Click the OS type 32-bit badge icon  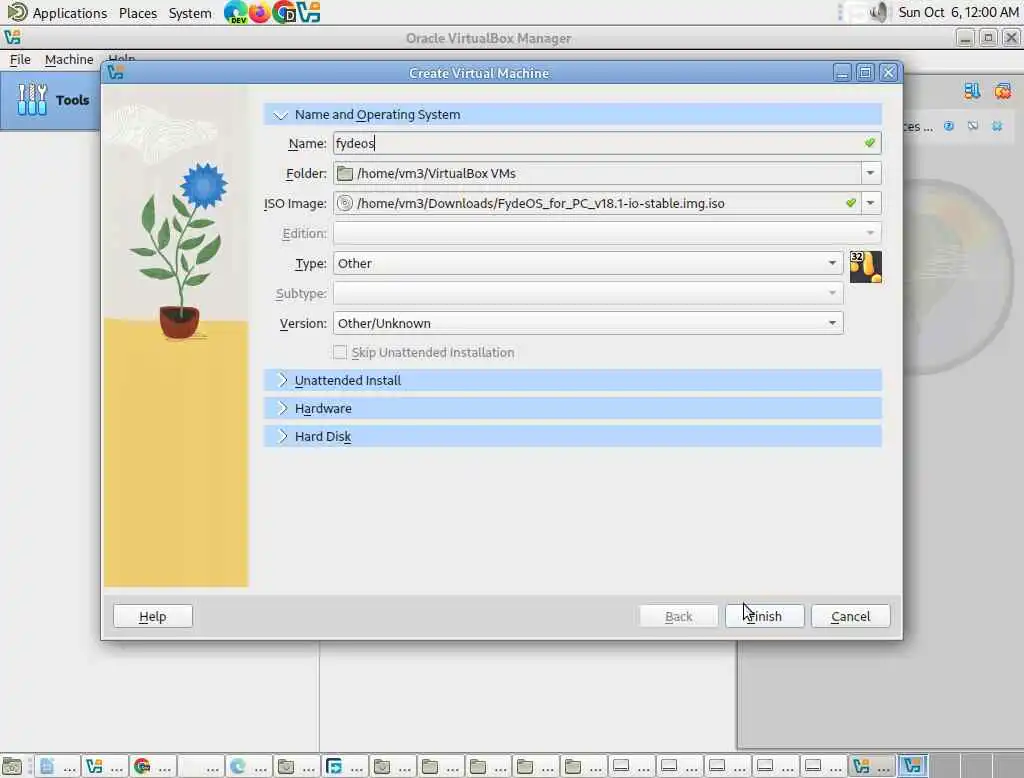pos(865,267)
